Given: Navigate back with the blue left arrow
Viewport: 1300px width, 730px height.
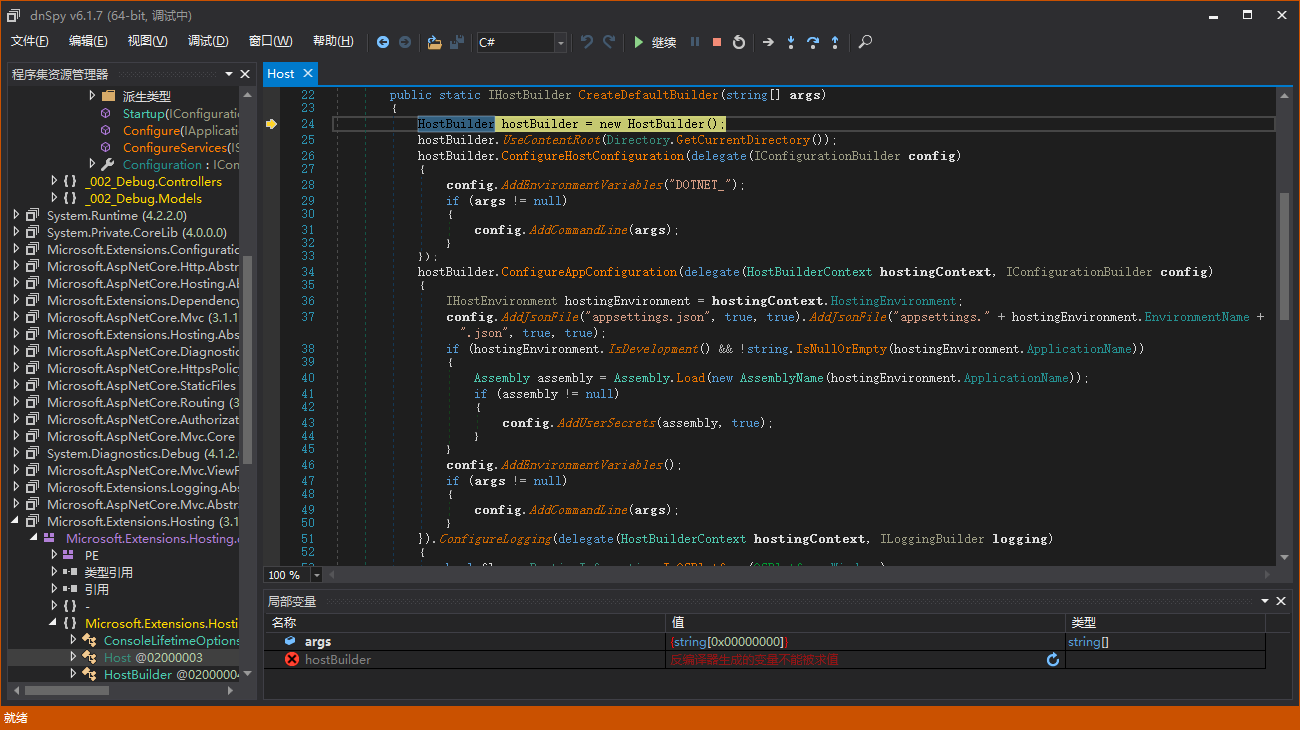Looking at the screenshot, I should coord(383,42).
